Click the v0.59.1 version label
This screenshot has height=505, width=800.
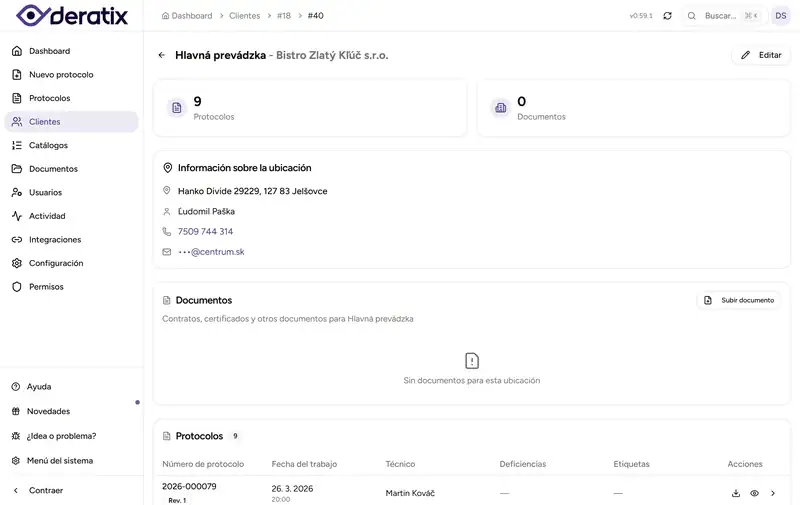point(641,16)
